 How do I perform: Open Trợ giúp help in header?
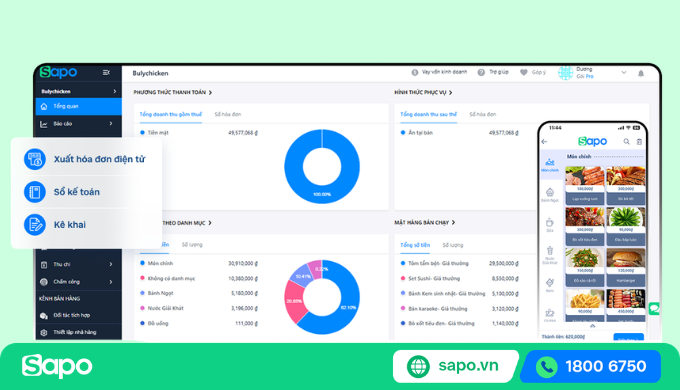coord(493,72)
